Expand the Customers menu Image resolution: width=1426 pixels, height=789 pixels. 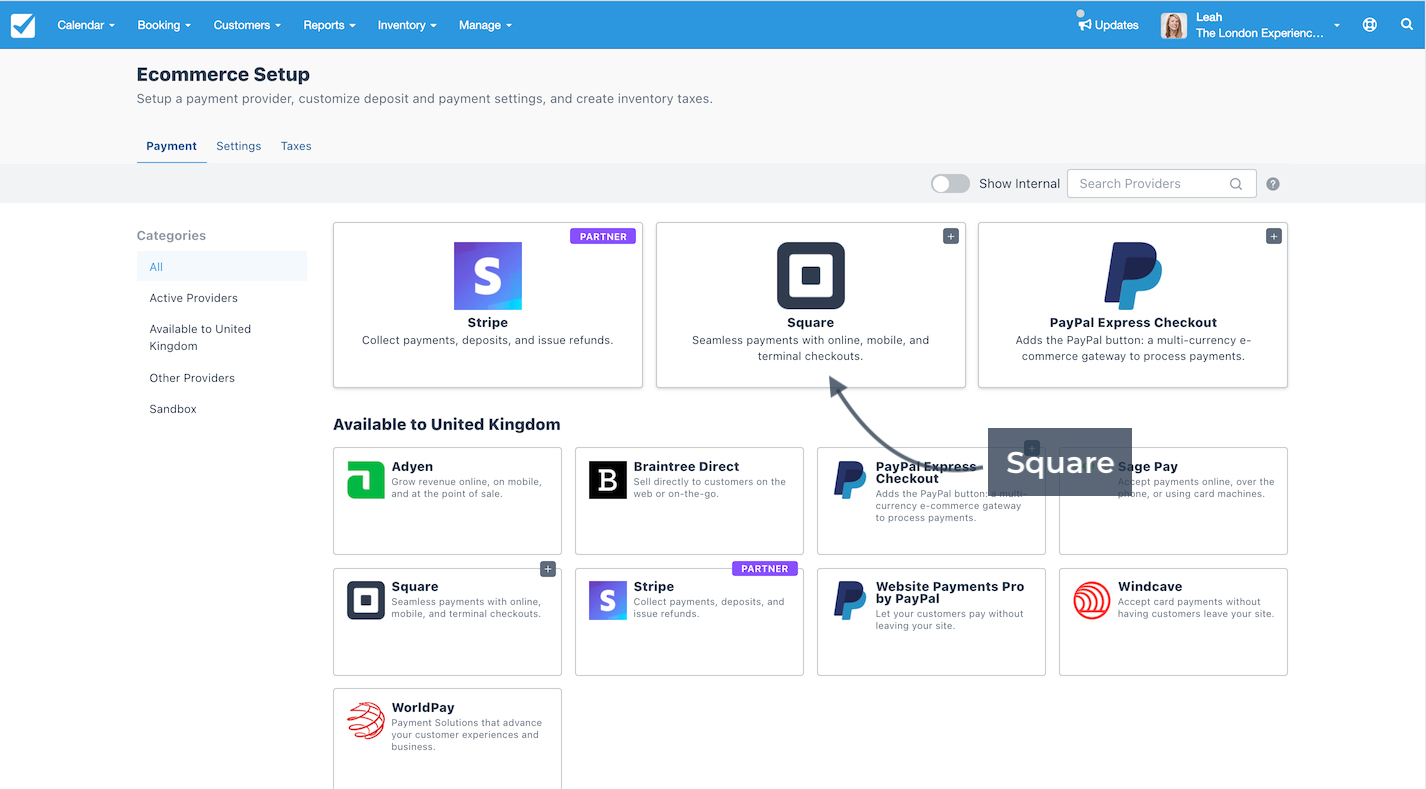(247, 25)
